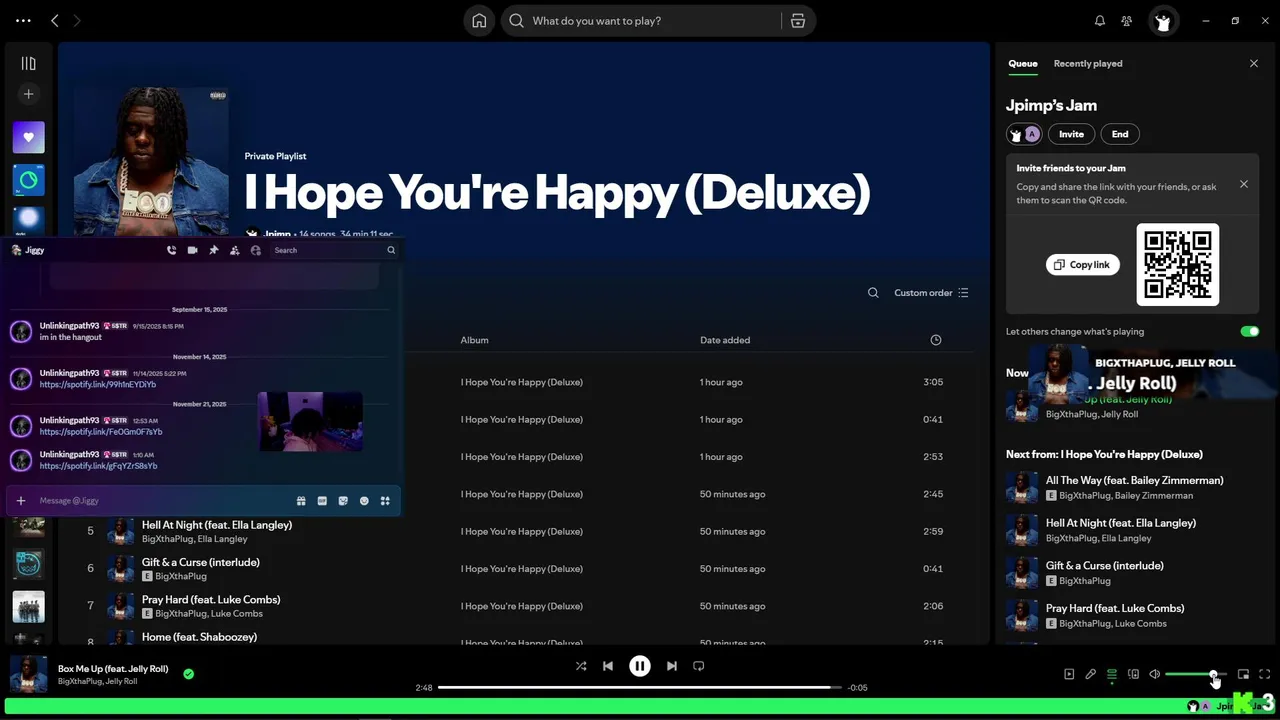The width and height of the screenshot is (1280, 720).
Task: Switch to the Queue tab
Action: pos(1022,63)
